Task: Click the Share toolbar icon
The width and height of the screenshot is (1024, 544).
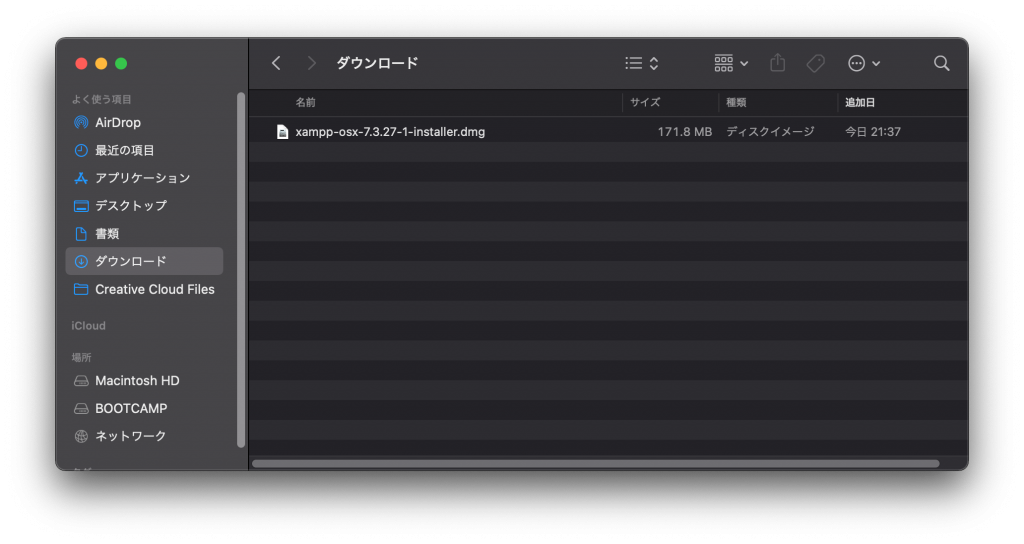Action: pyautogui.click(x=778, y=63)
